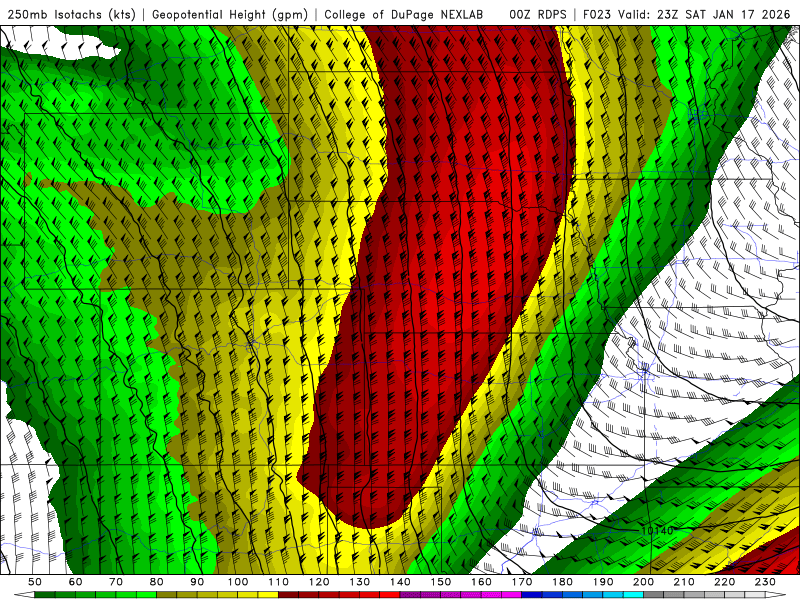800x600 pixels.
Task: Click the 'Valid: 23Z SAT JAN 17 2026' text
Action: click(704, 14)
